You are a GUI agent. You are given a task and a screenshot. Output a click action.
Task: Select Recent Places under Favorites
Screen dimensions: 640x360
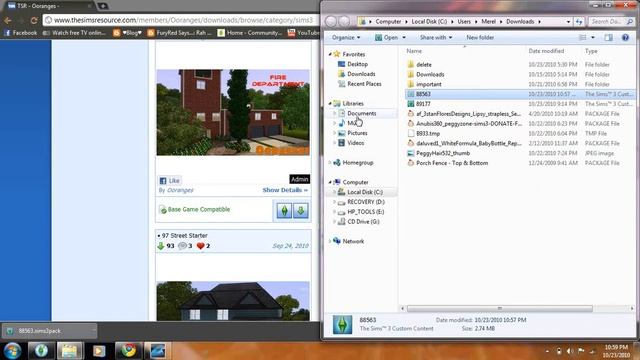[x=364, y=84]
